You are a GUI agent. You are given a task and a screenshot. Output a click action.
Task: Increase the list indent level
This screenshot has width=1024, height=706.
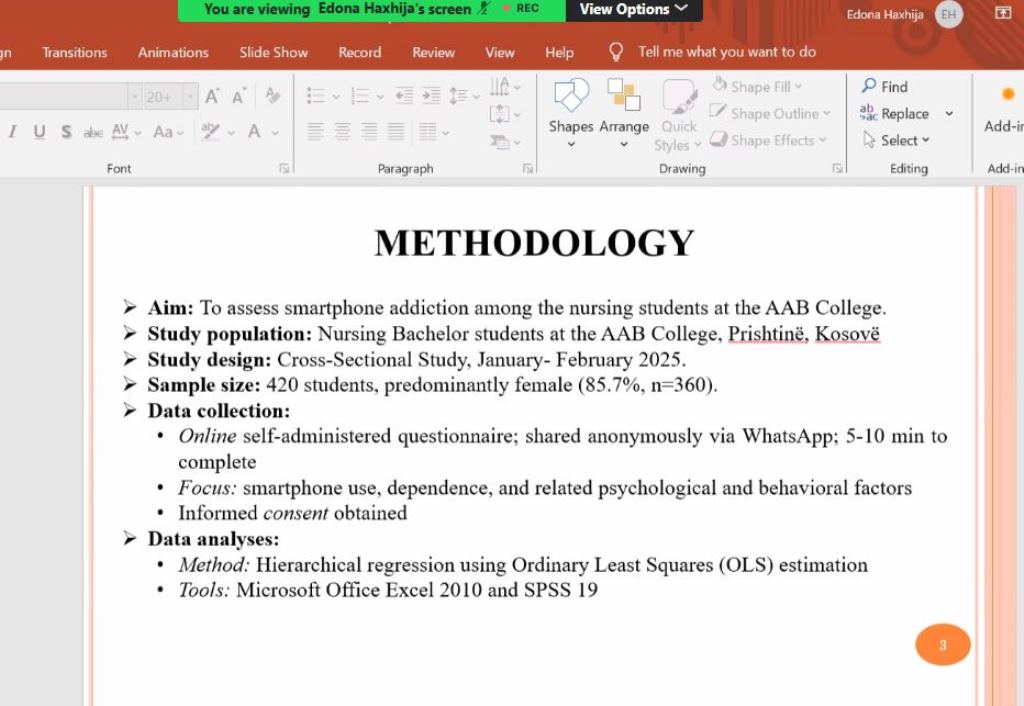(x=431, y=97)
